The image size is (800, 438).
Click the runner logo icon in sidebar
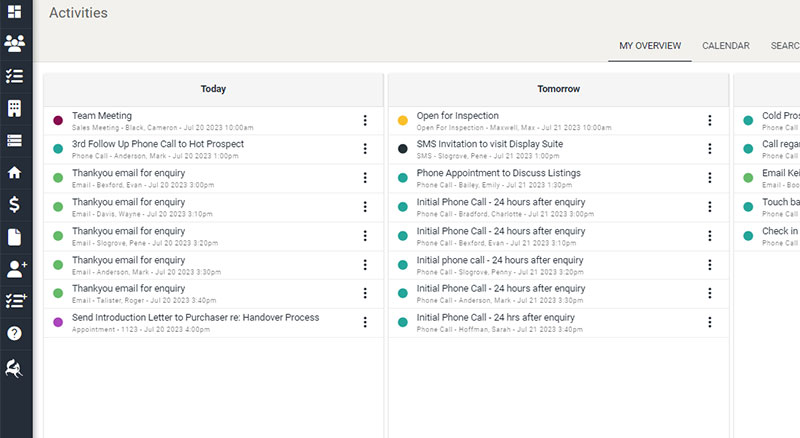(x=14, y=368)
